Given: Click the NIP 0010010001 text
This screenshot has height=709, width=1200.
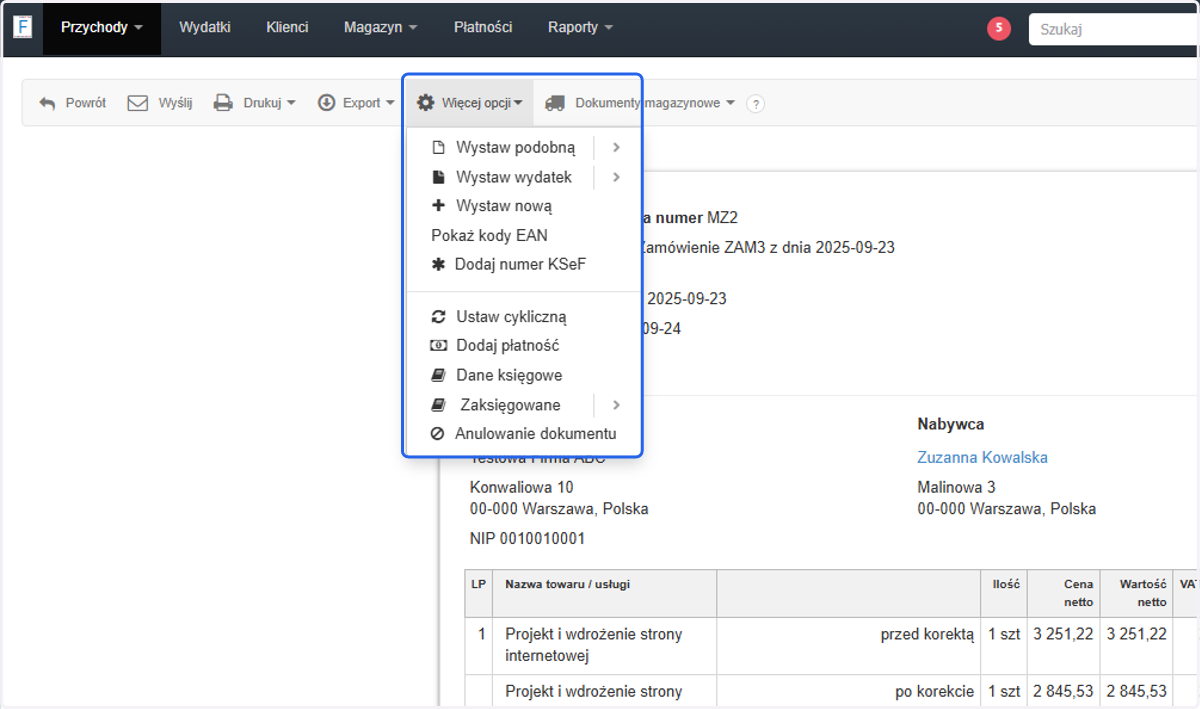Looking at the screenshot, I should pos(527,538).
